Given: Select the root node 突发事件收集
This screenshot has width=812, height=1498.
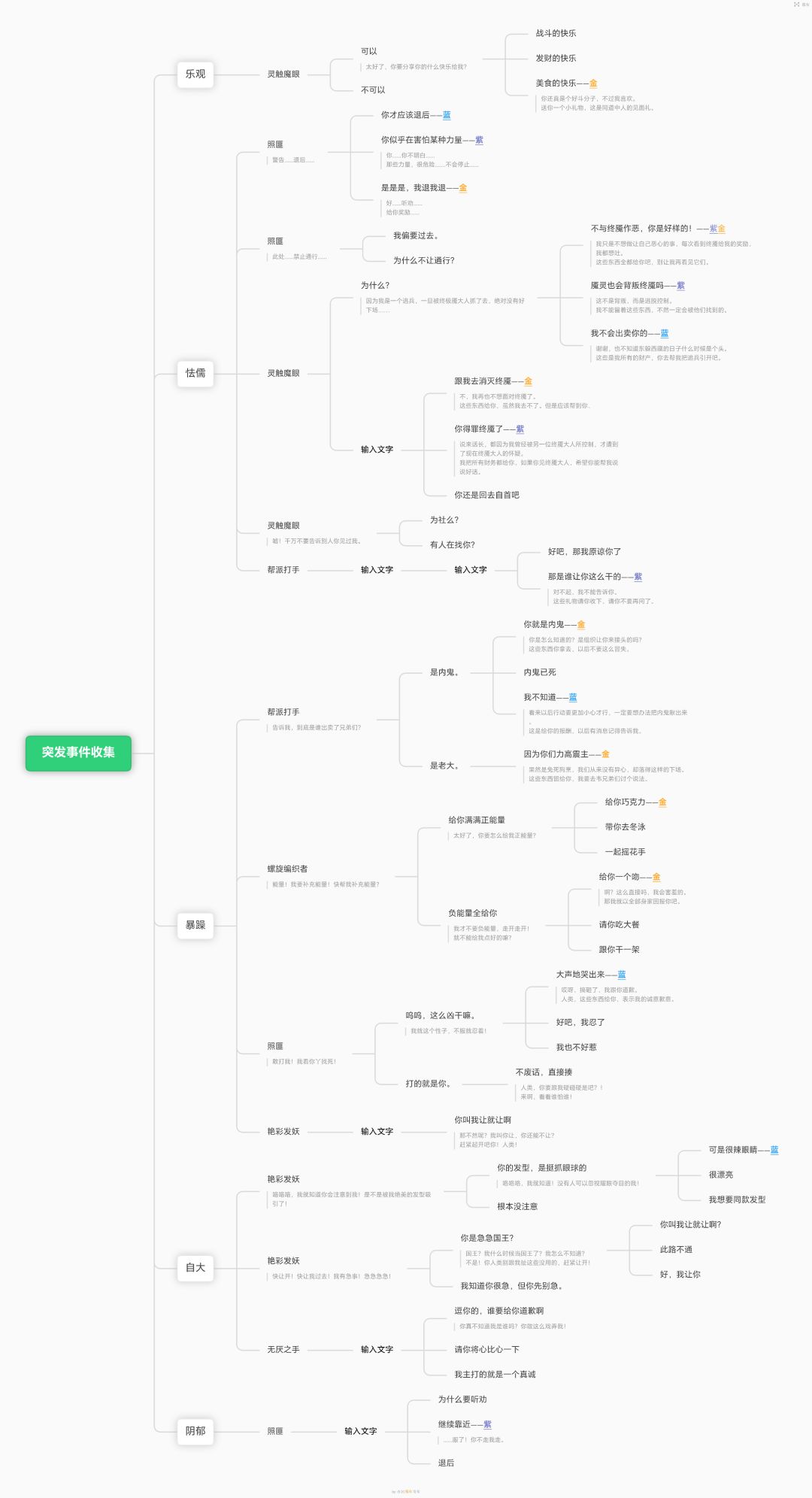Looking at the screenshot, I should click(78, 753).
